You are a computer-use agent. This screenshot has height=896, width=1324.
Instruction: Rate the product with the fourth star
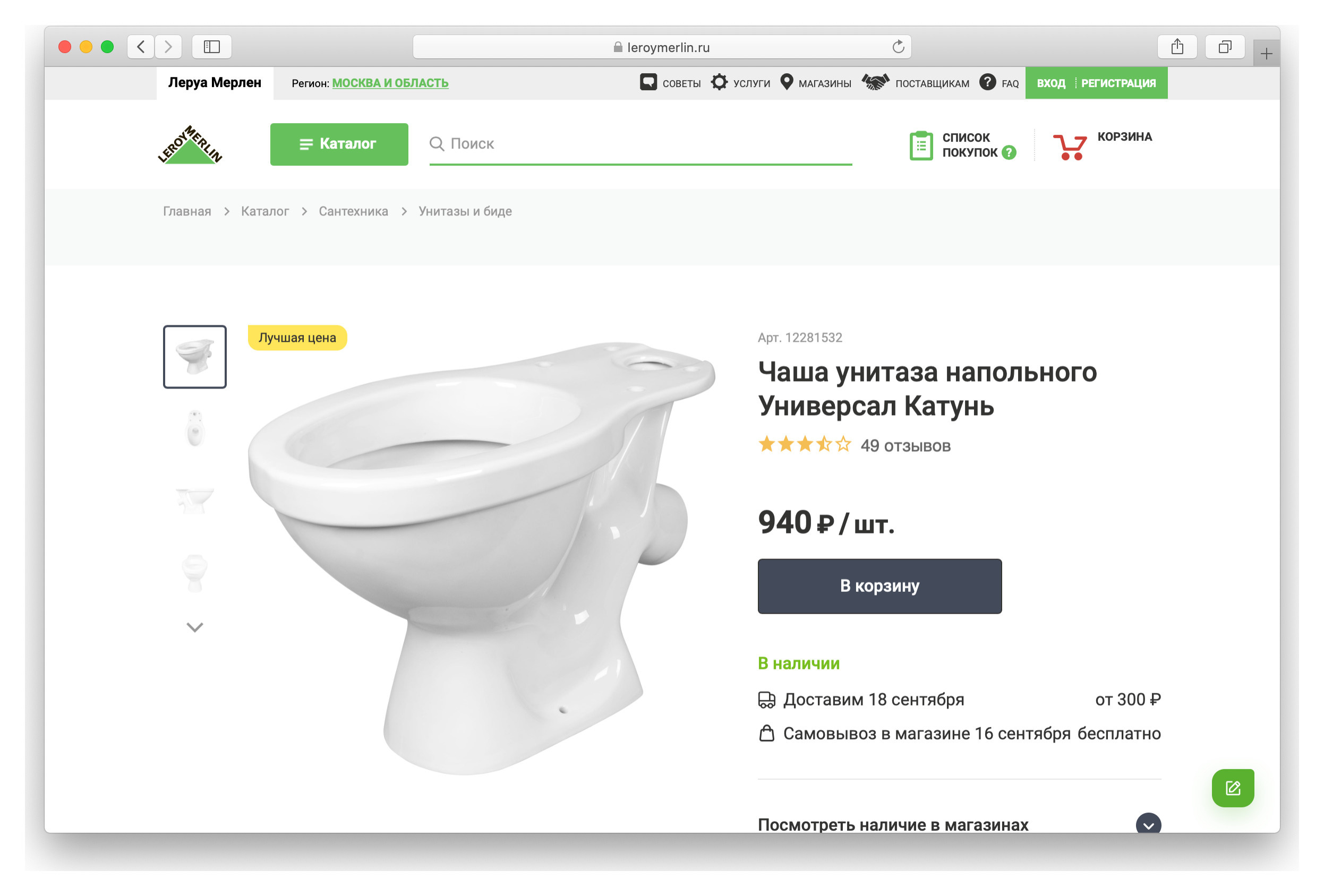pos(825,445)
